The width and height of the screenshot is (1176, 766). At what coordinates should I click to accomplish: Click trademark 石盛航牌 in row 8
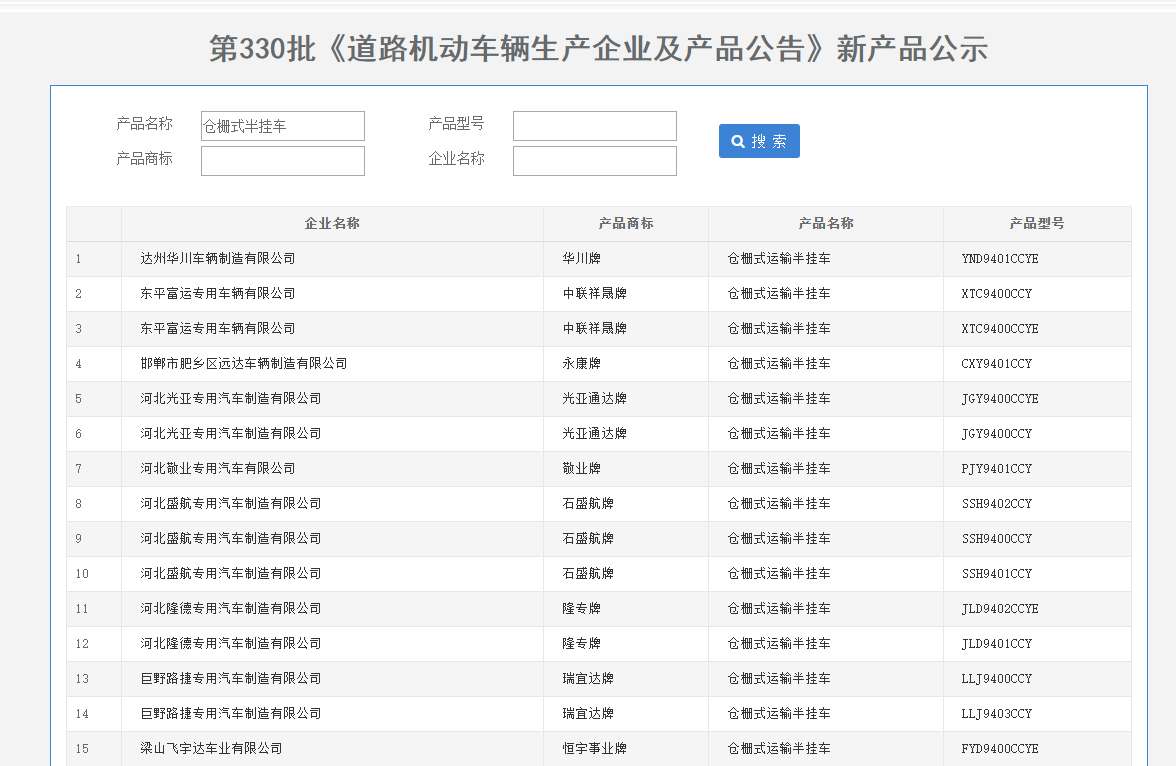588,504
